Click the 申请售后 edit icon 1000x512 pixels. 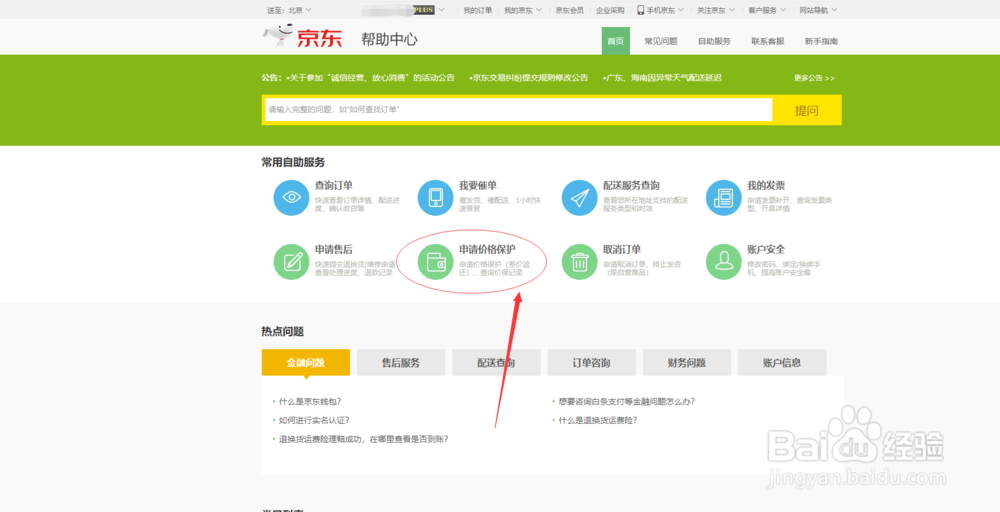pos(291,261)
